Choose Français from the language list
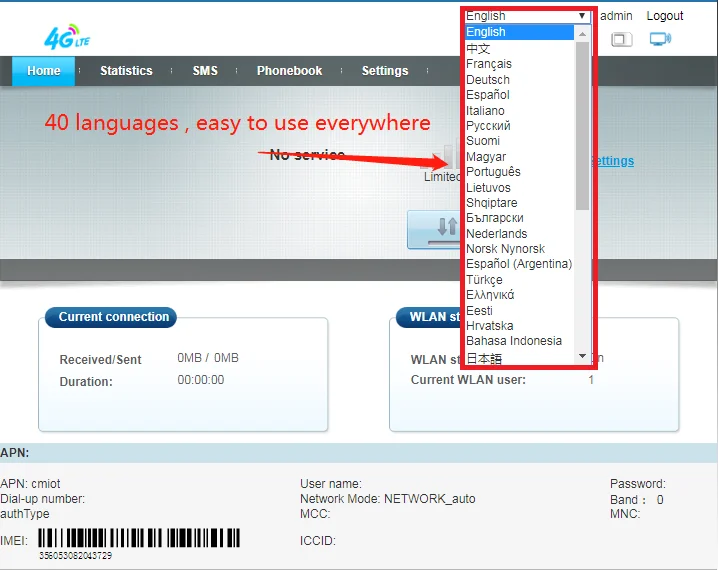Image resolution: width=718 pixels, height=570 pixels. (519, 64)
